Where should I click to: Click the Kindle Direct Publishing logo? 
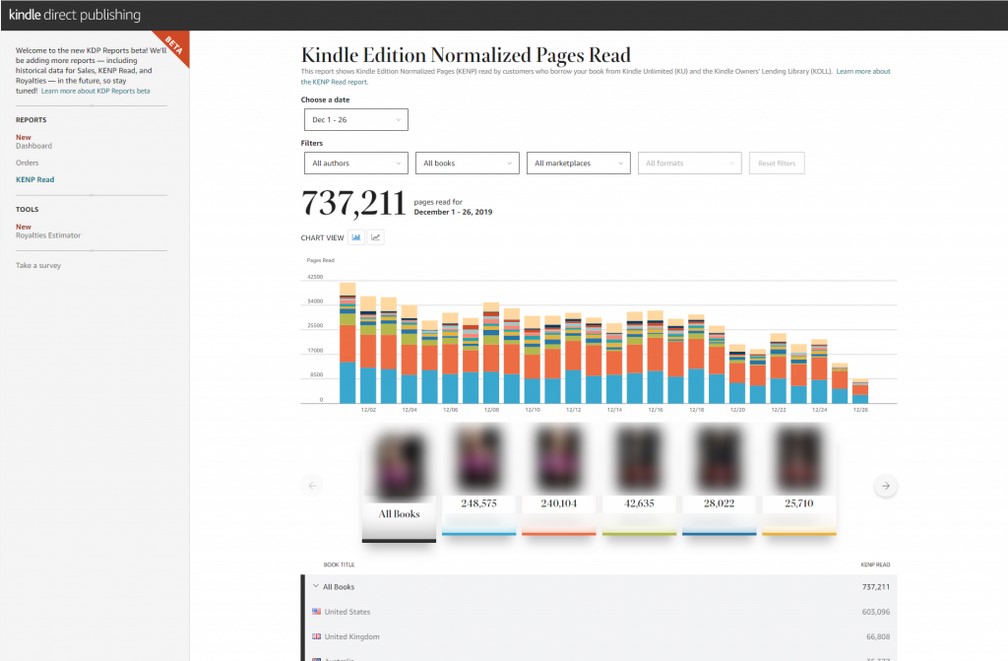pos(75,15)
